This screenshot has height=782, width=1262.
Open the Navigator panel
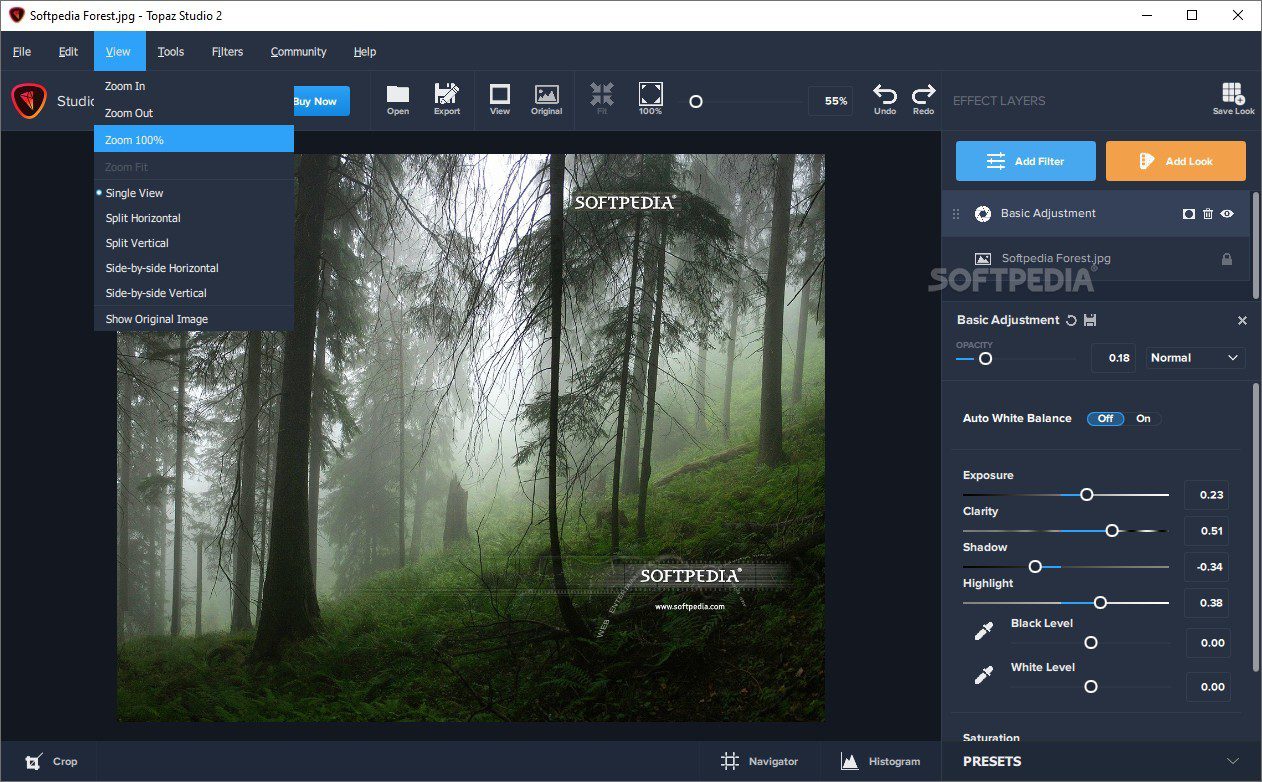(760, 761)
